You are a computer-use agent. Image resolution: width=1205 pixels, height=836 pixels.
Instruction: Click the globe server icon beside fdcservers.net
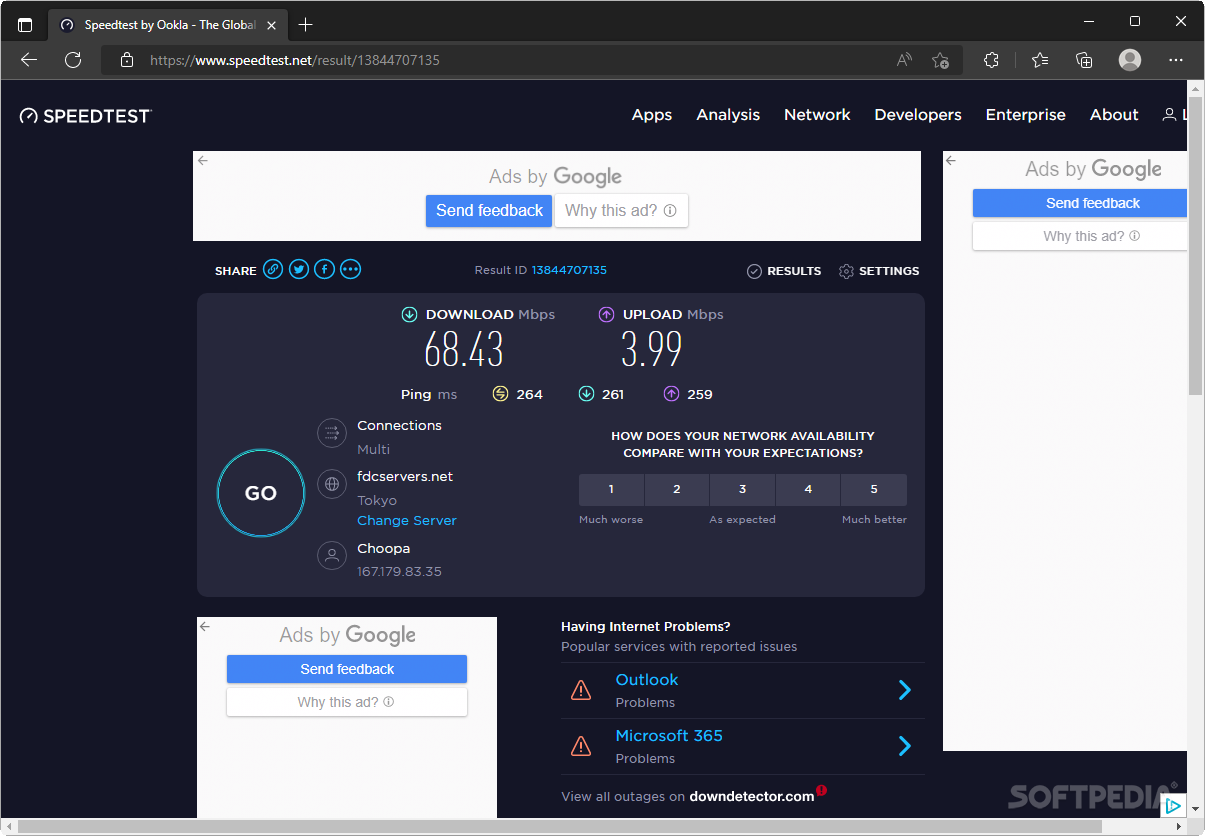[332, 484]
